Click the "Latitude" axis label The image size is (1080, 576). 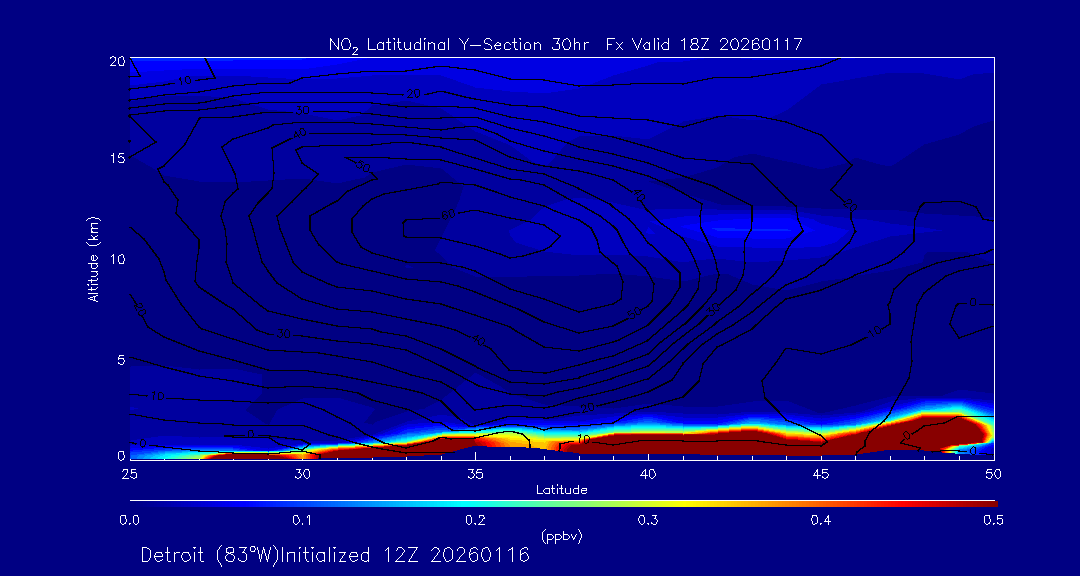(x=562, y=490)
